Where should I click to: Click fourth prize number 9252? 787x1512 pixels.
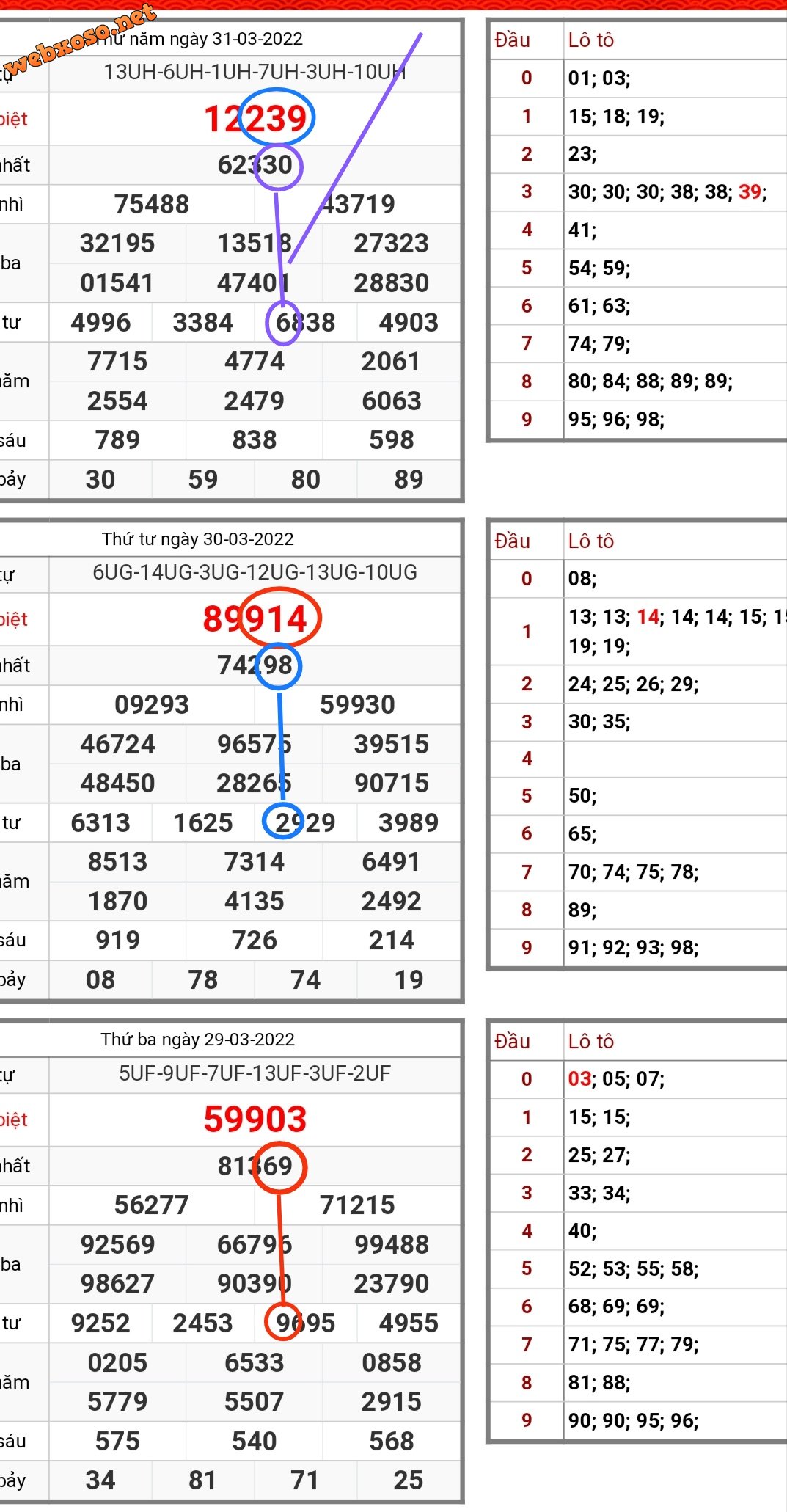pyautogui.click(x=100, y=1323)
